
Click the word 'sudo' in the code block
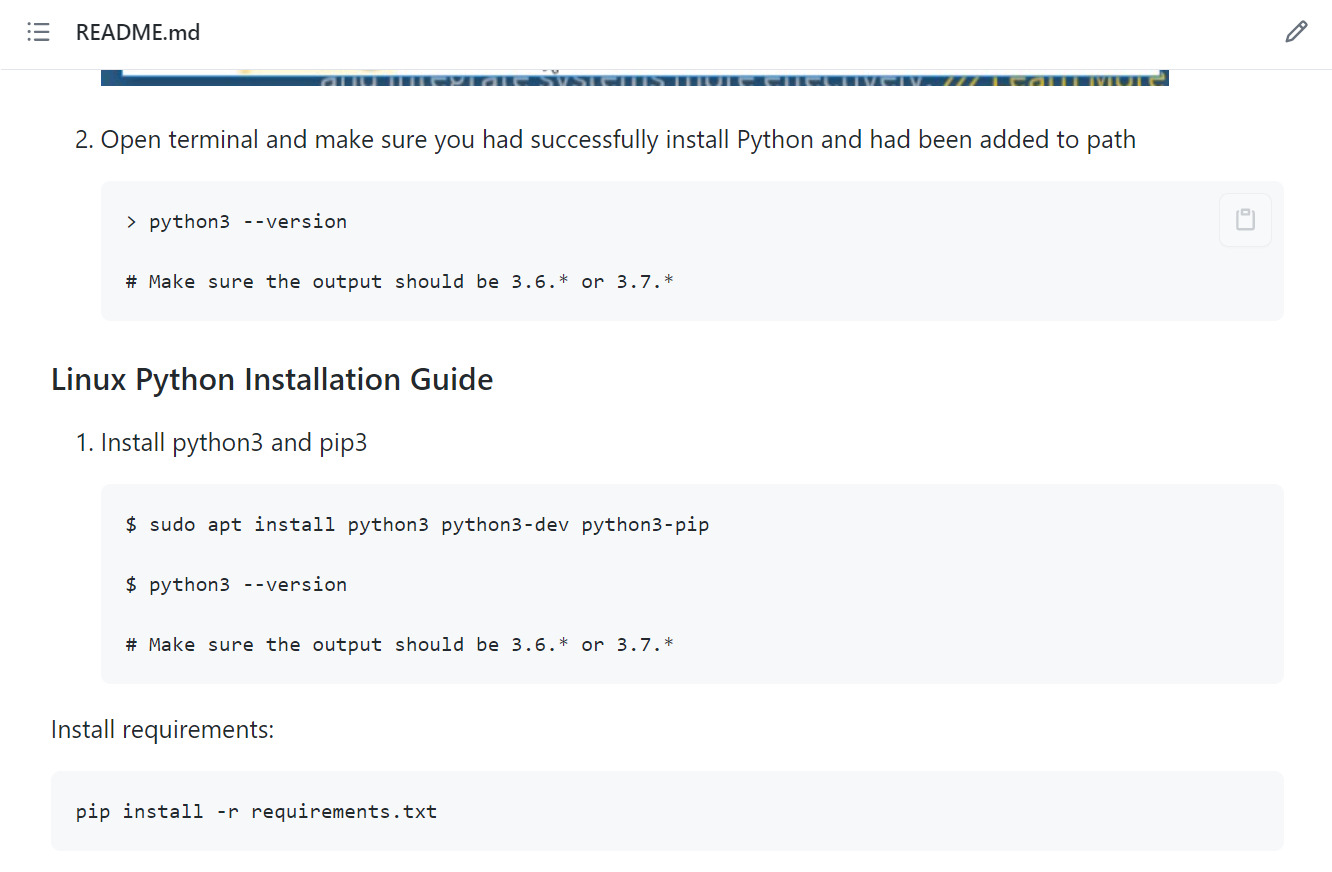point(172,525)
